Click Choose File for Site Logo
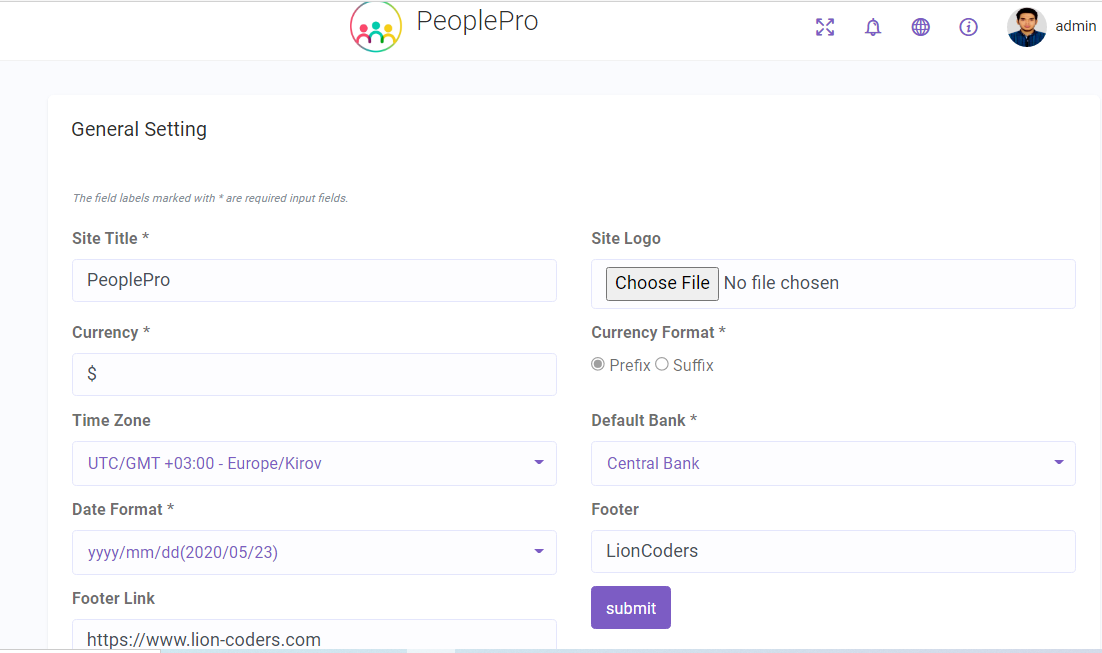The width and height of the screenshot is (1102, 653). pos(662,283)
